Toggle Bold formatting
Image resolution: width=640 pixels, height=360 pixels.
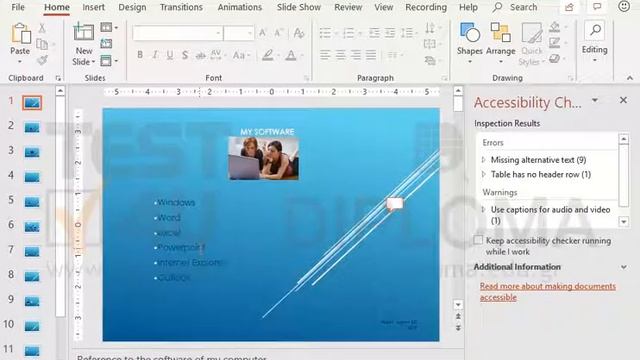(x=140, y=55)
